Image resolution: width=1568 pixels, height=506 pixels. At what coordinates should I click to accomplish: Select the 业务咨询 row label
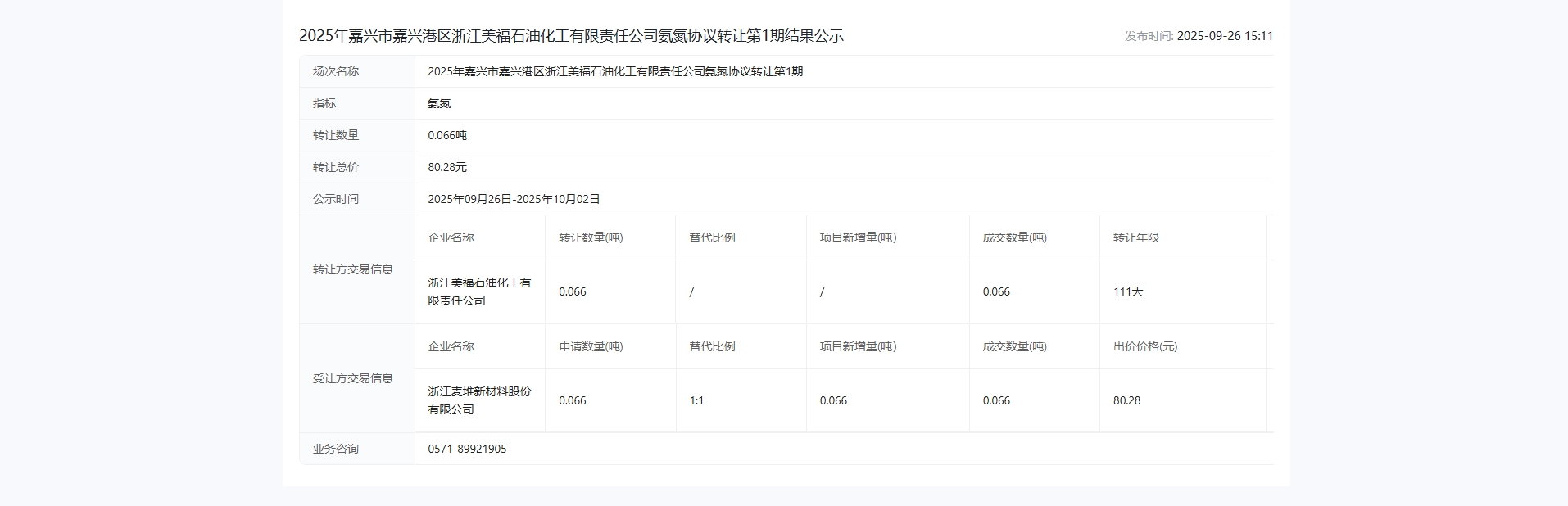click(336, 449)
